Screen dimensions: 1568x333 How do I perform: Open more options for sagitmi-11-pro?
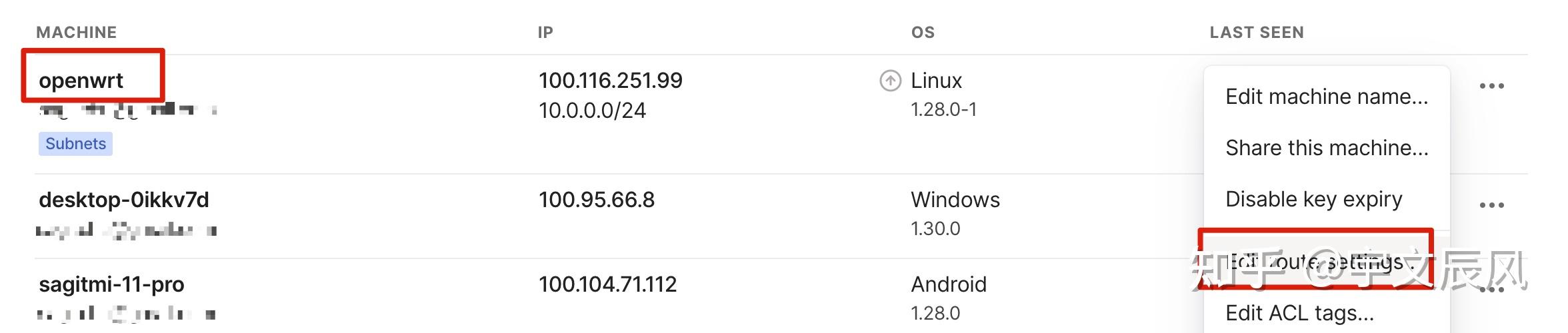(x=1491, y=290)
